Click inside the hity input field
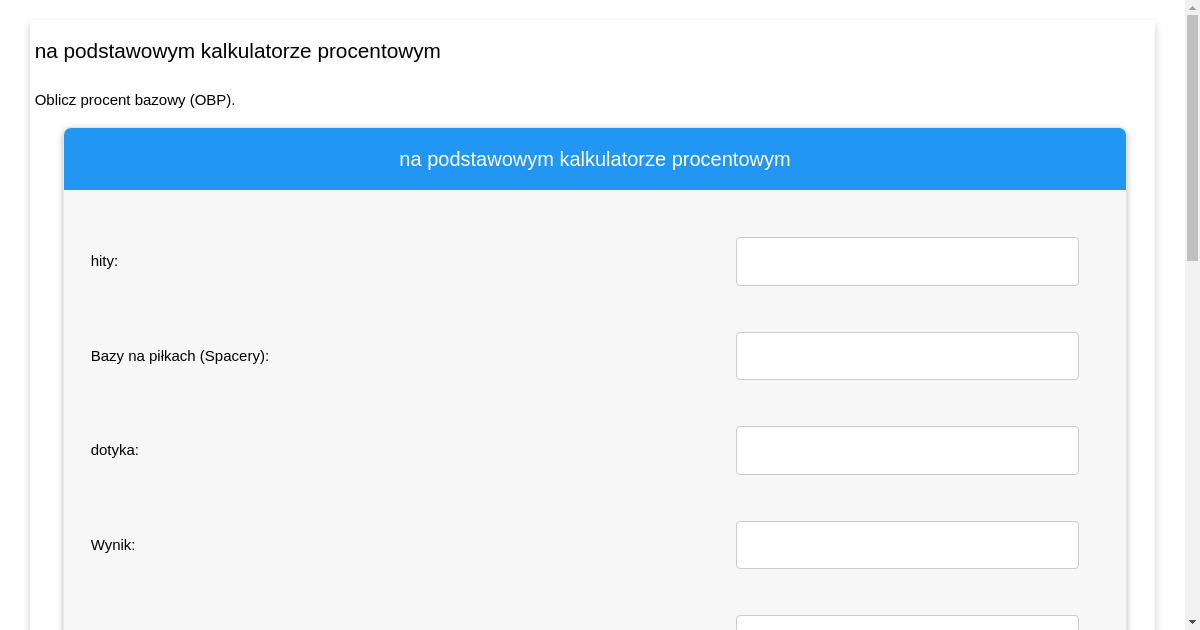 (x=906, y=261)
